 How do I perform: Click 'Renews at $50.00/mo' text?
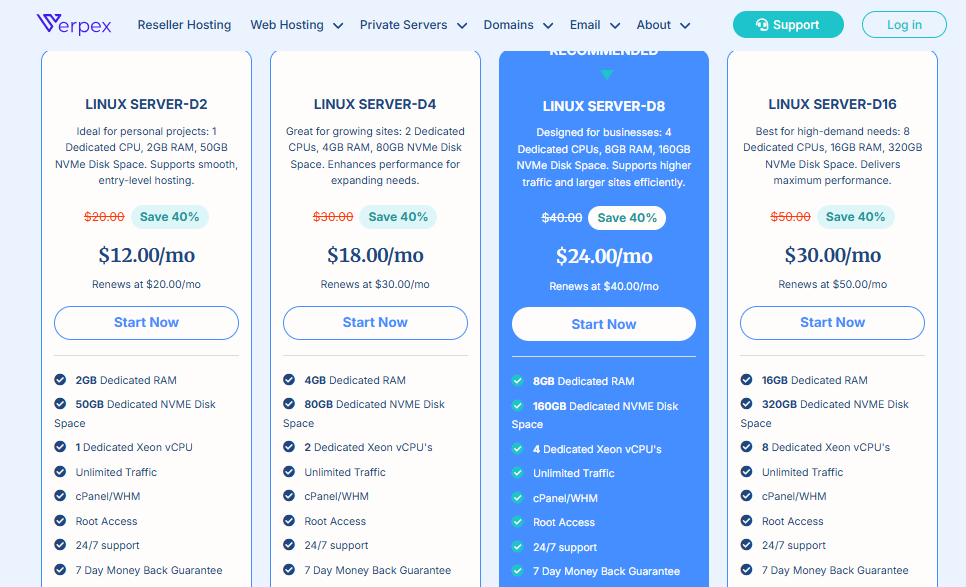click(832, 284)
